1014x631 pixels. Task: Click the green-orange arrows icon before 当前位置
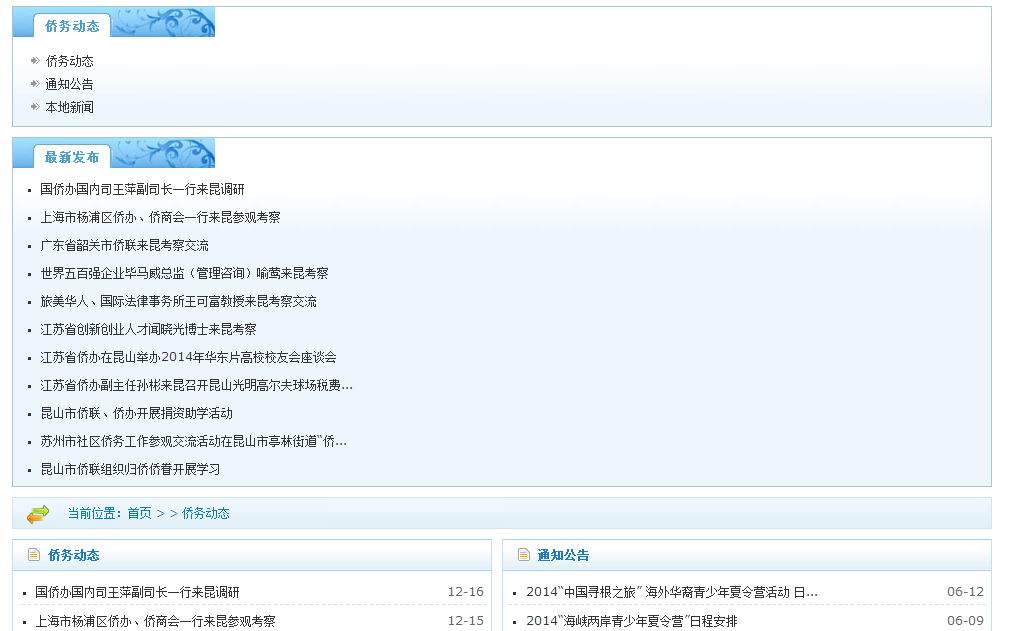38,514
